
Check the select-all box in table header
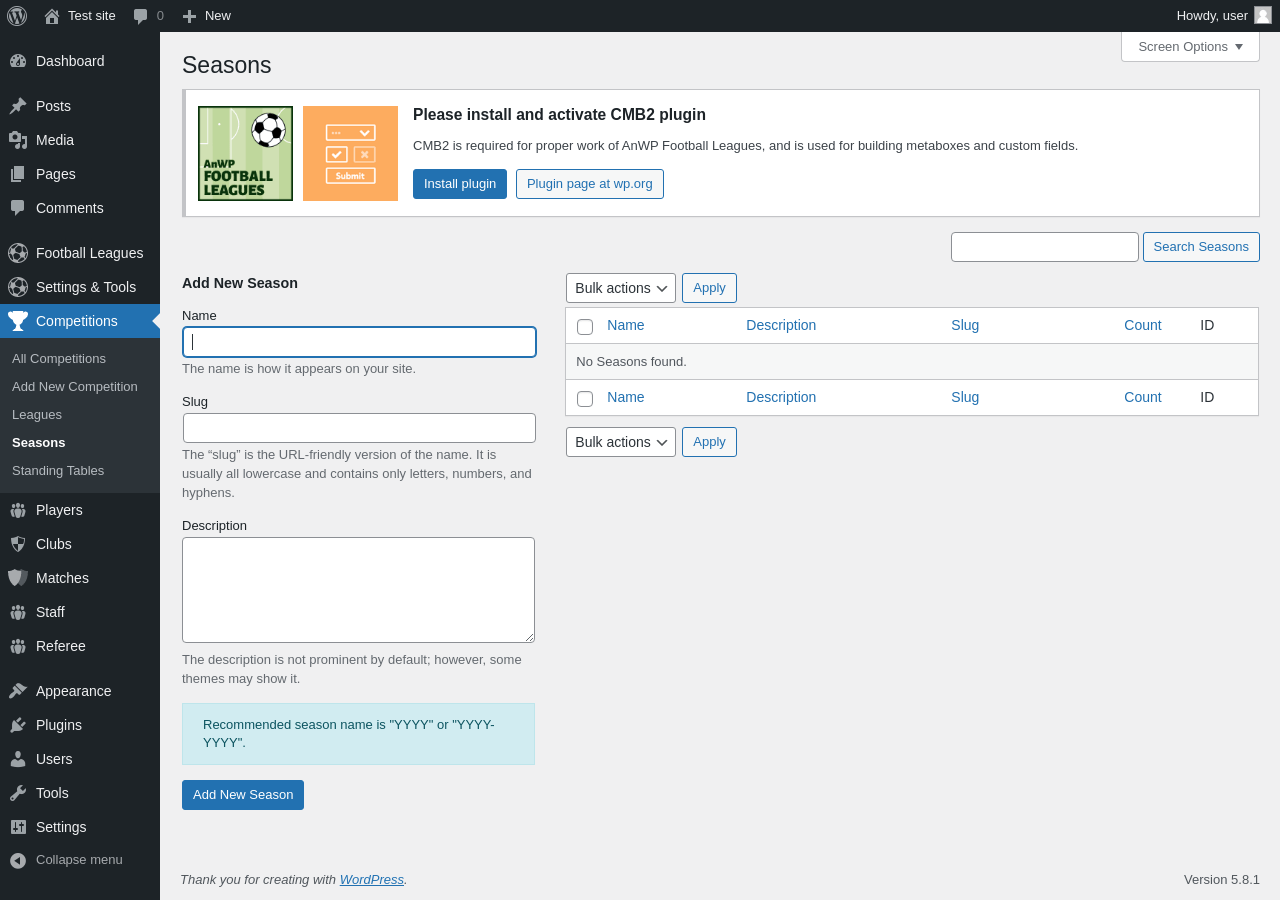point(585,327)
